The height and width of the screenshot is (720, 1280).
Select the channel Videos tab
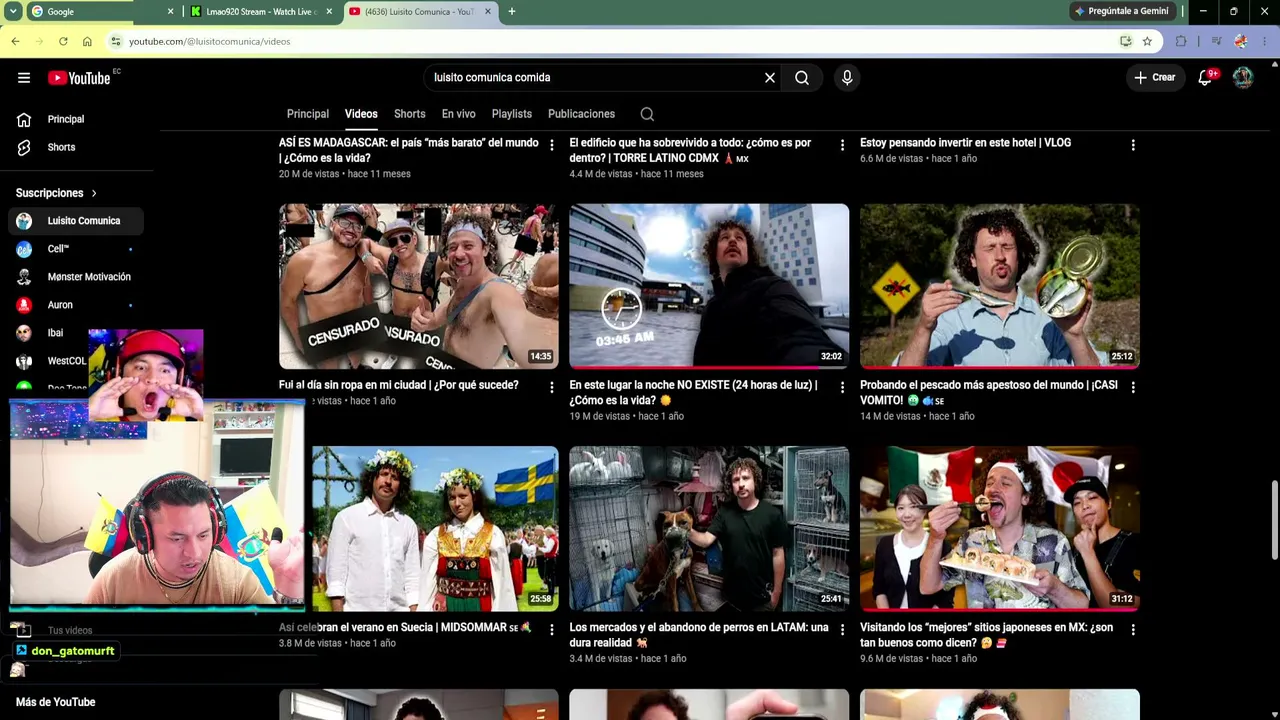(361, 114)
